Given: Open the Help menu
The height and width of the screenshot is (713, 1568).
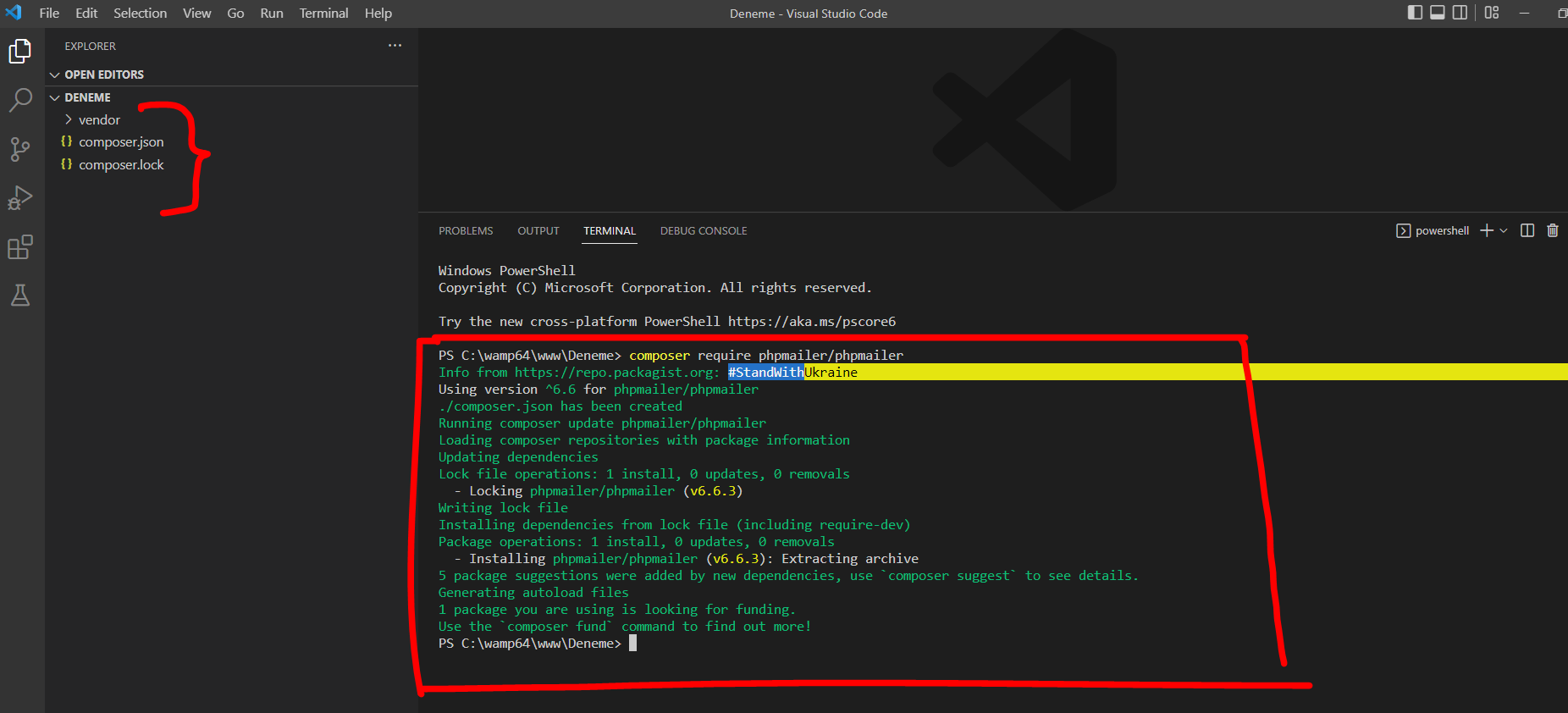Looking at the screenshot, I should tap(378, 14).
